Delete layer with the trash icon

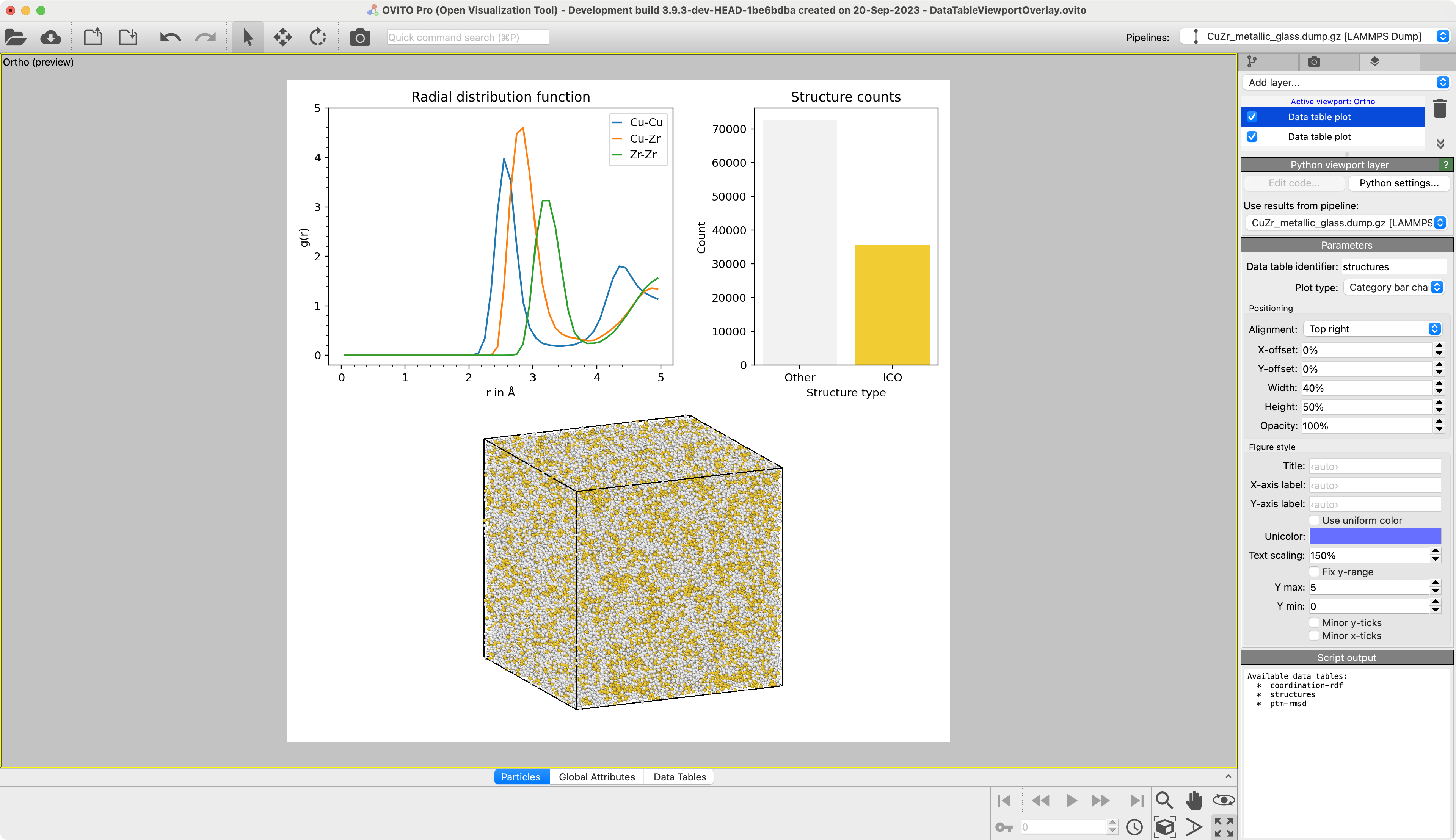1440,108
